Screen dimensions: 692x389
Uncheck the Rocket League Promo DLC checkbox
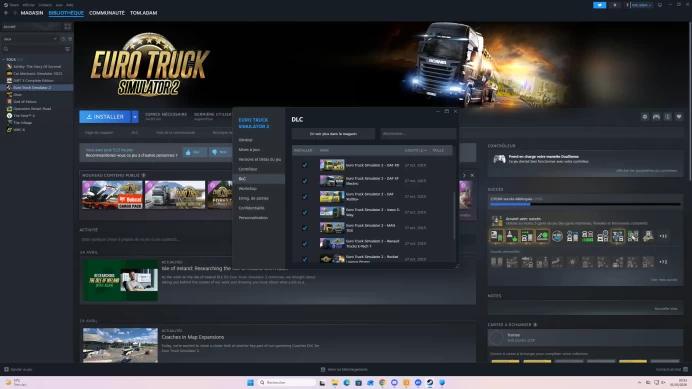click(305, 259)
